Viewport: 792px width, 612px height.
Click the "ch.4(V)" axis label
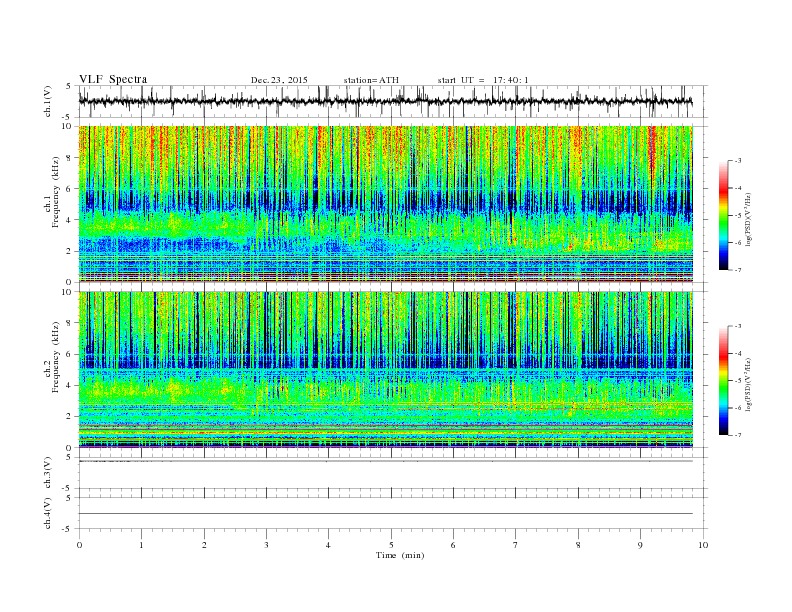(x=47, y=513)
